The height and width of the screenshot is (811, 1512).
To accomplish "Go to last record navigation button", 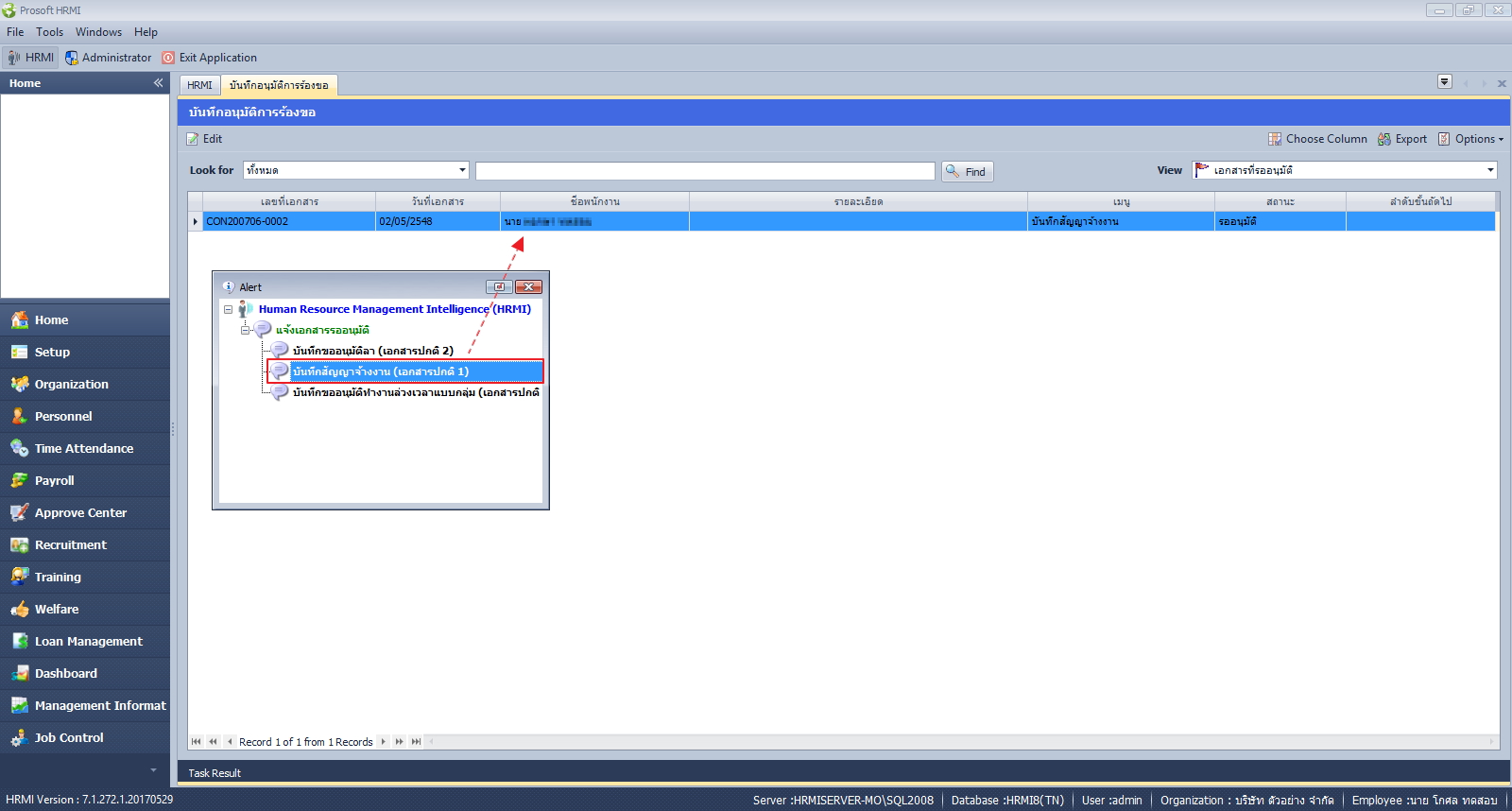I will pos(416,742).
